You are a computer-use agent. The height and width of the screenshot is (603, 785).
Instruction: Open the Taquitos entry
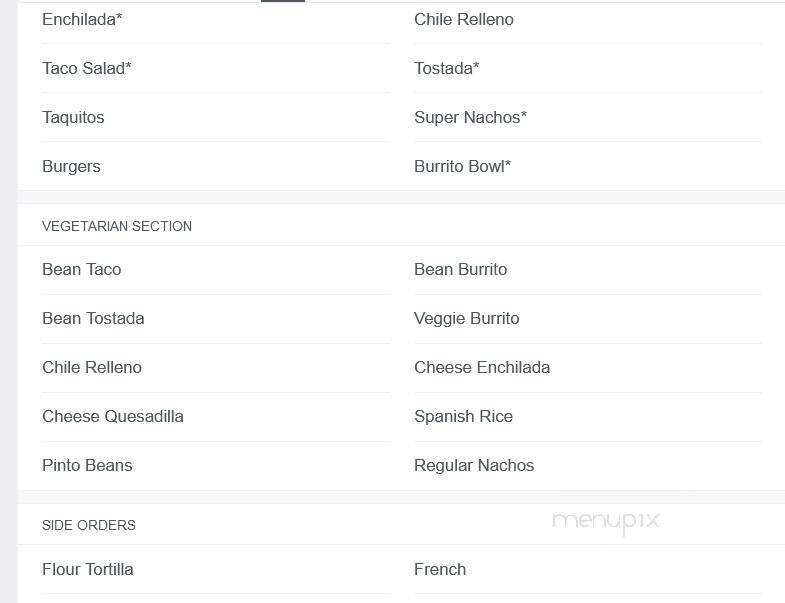click(73, 118)
